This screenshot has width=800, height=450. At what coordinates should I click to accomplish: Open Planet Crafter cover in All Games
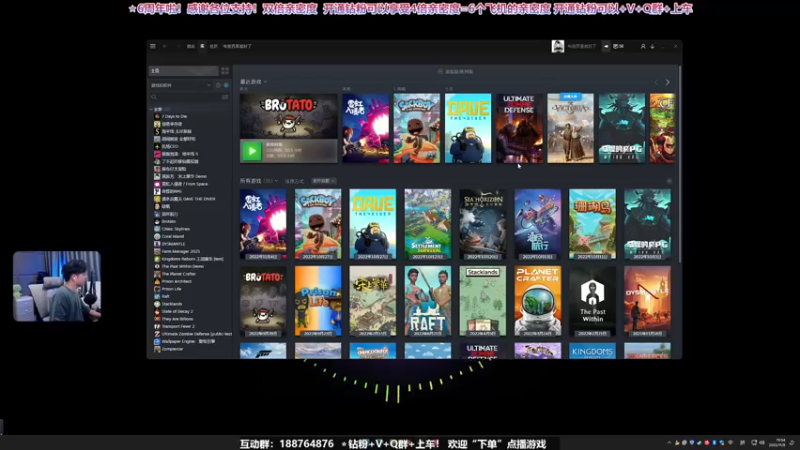click(x=538, y=301)
